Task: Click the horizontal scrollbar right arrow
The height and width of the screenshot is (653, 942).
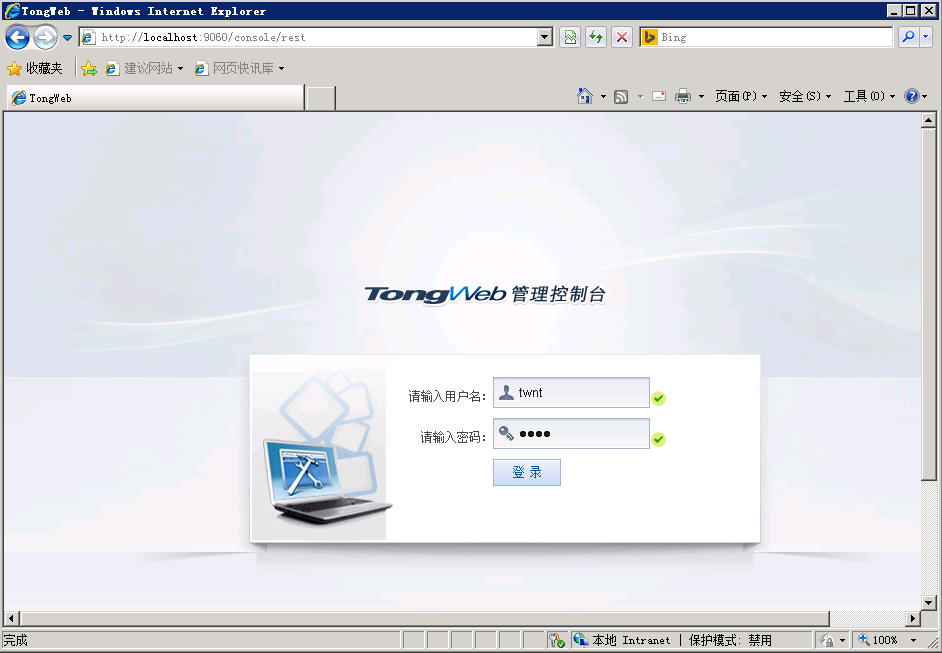Action: 913,618
